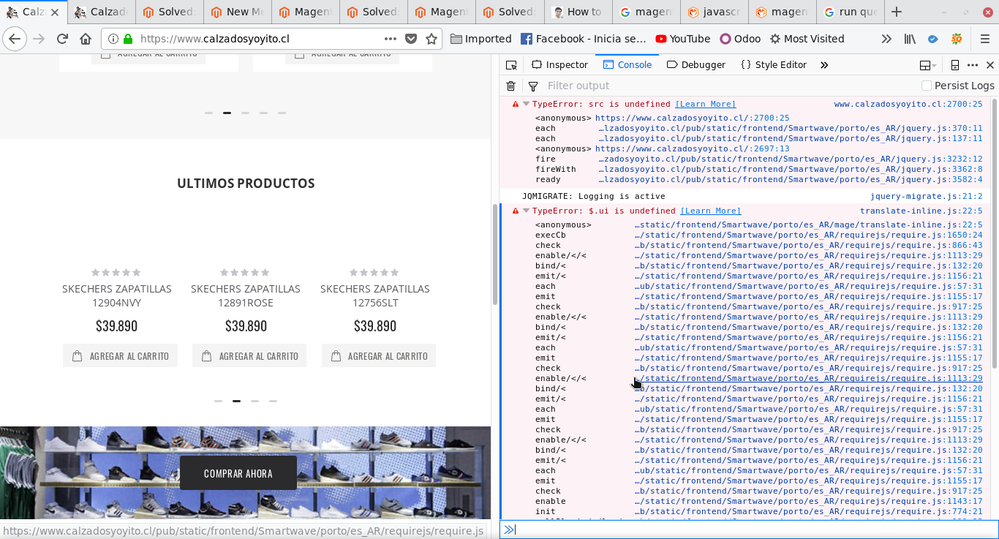This screenshot has width=999, height=539.
Task: Click the COMPRAR AHORA button
Action: (x=238, y=473)
